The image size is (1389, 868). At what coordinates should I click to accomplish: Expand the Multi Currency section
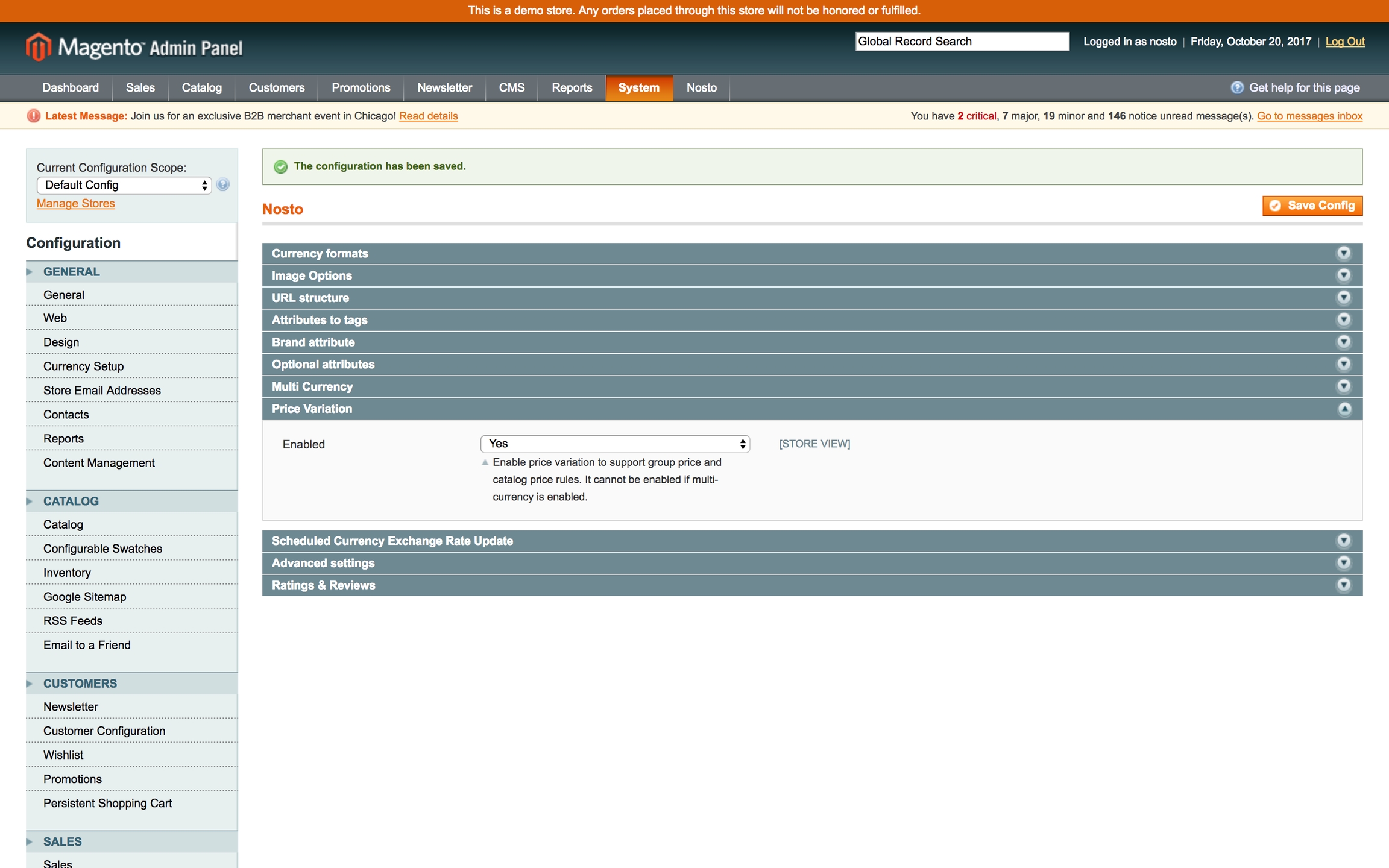pyautogui.click(x=312, y=387)
